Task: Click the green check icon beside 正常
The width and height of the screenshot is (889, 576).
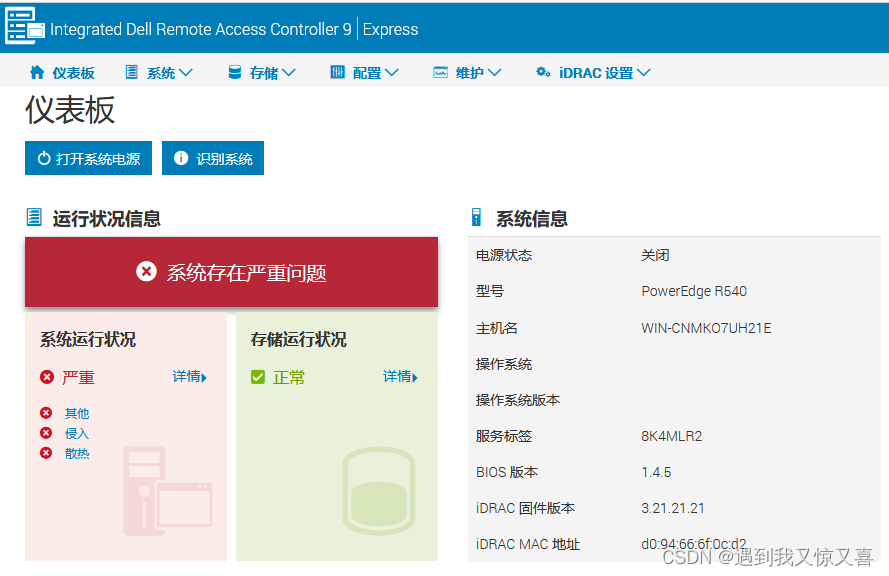Action: tap(258, 377)
